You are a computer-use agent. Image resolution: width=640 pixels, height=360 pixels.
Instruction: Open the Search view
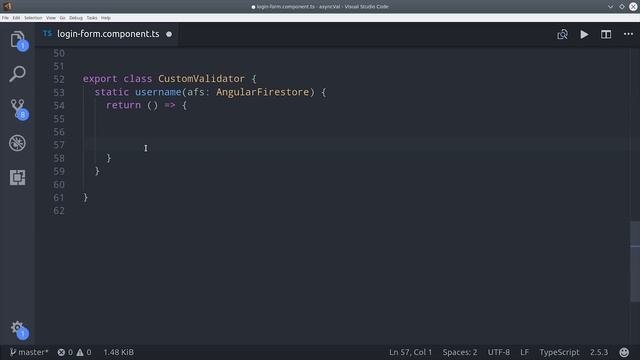point(18,74)
